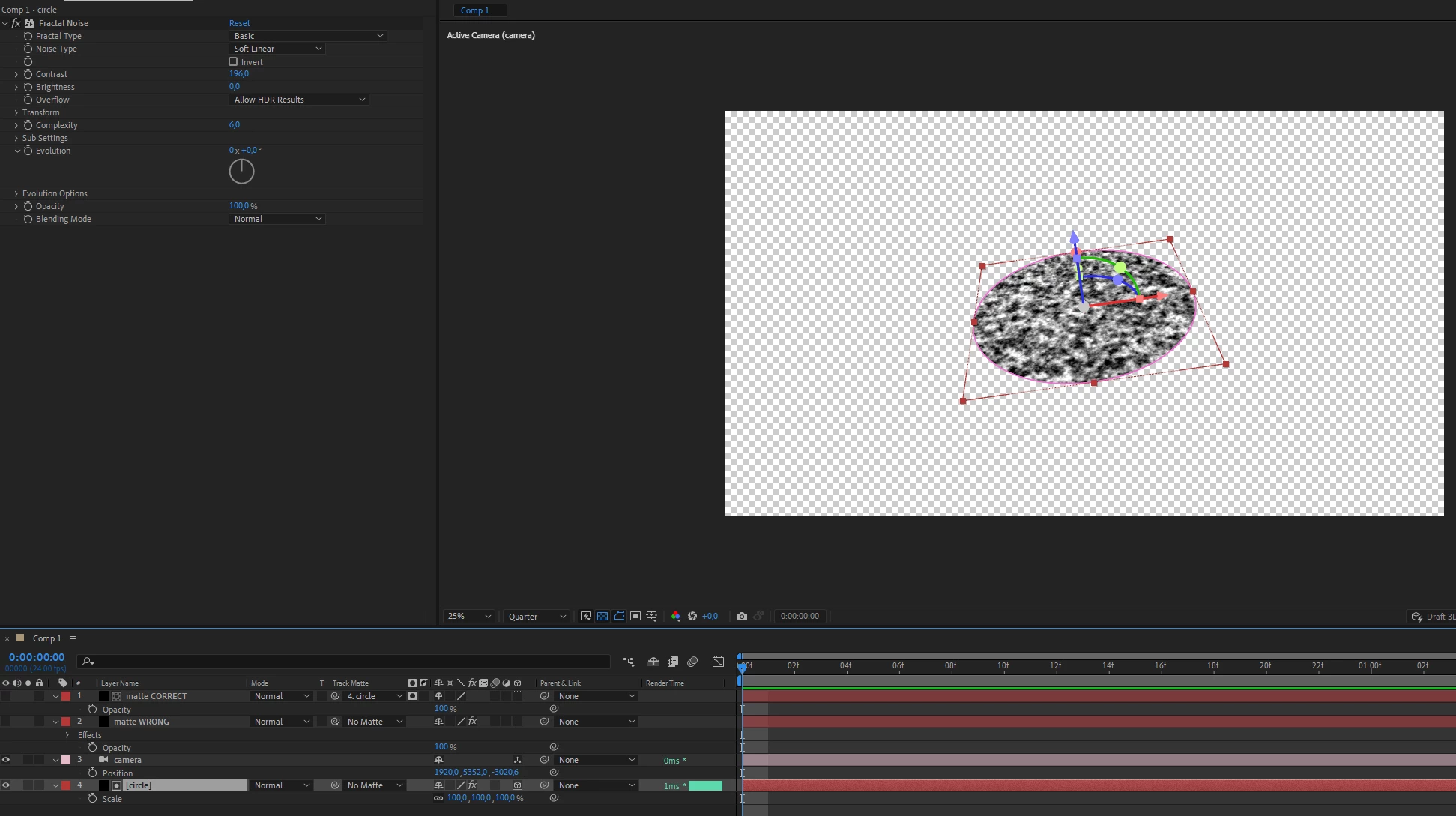Open the Quarter resolution dropdown

point(537,617)
